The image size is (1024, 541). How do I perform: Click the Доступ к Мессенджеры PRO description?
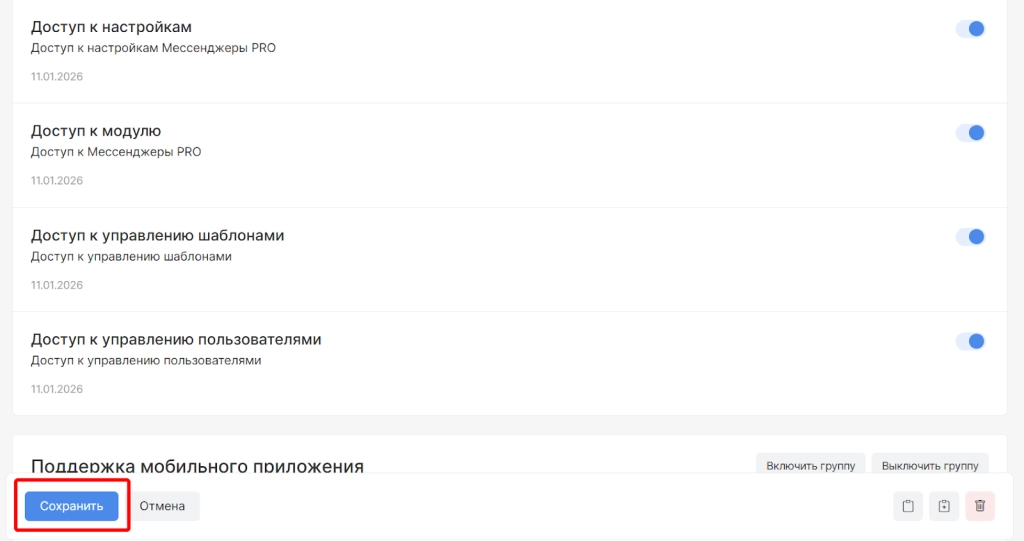click(116, 152)
